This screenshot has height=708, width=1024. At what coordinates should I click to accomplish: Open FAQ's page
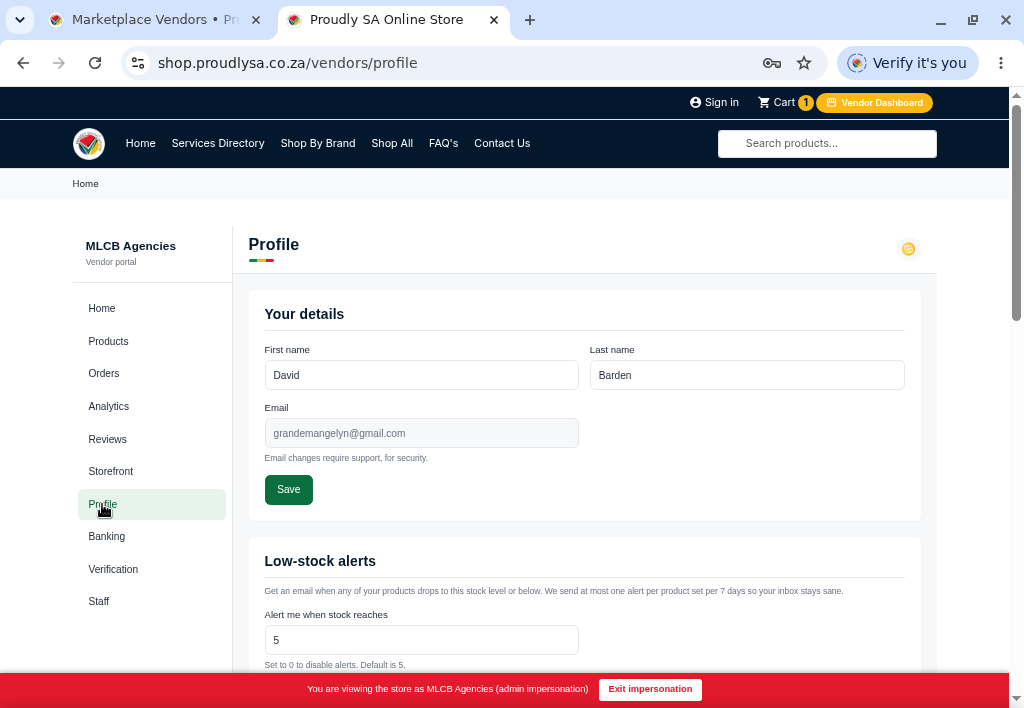pos(443,144)
